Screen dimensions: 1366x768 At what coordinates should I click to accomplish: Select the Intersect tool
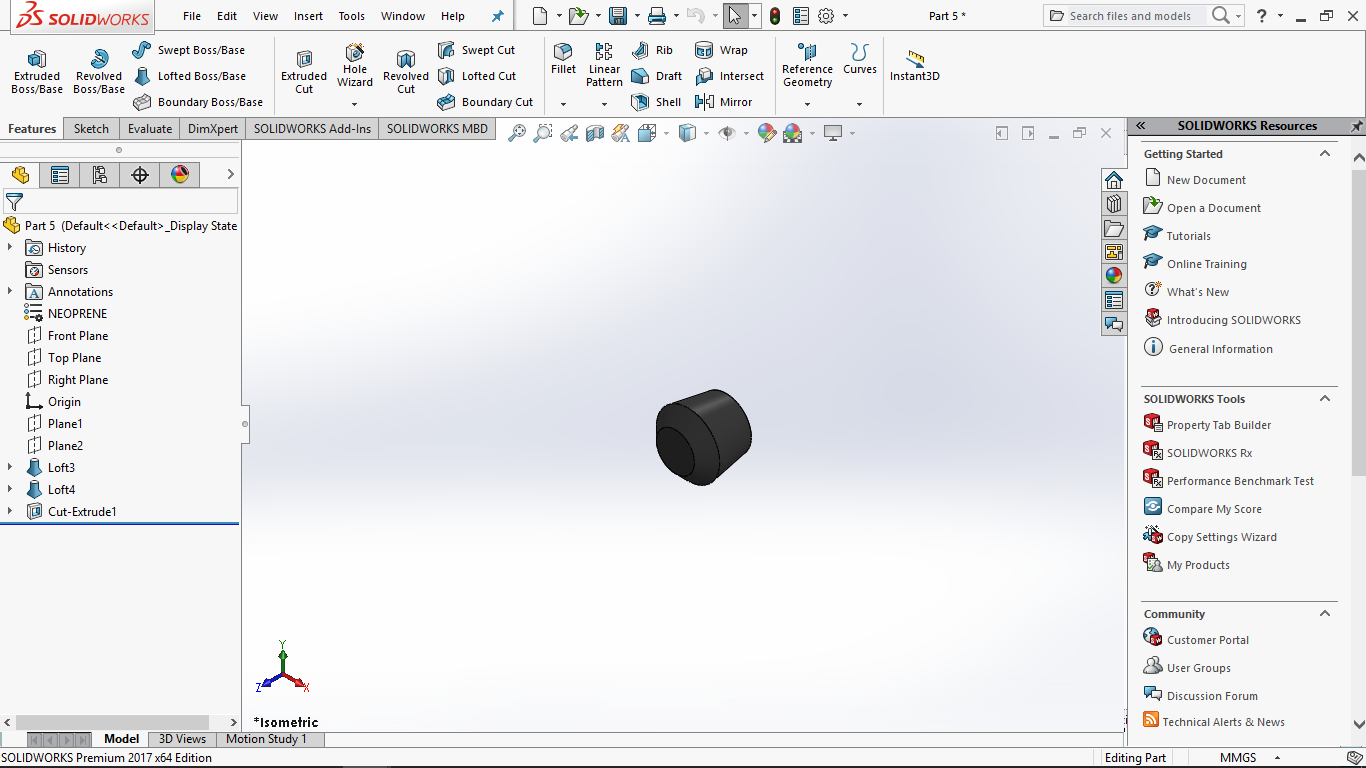pyautogui.click(x=729, y=76)
